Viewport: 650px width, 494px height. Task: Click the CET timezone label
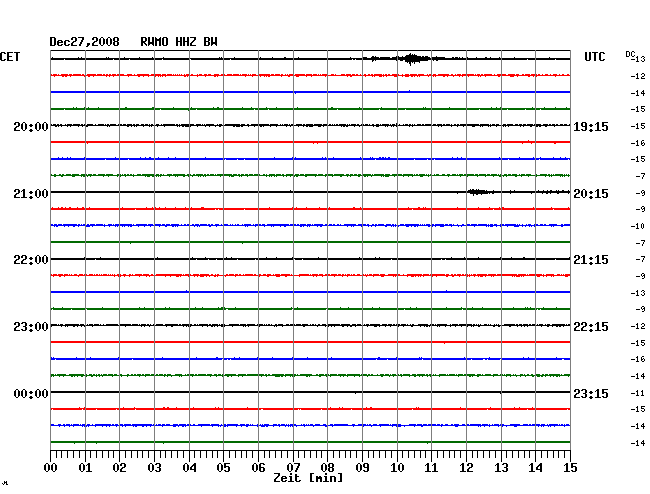pyautogui.click(x=10, y=57)
